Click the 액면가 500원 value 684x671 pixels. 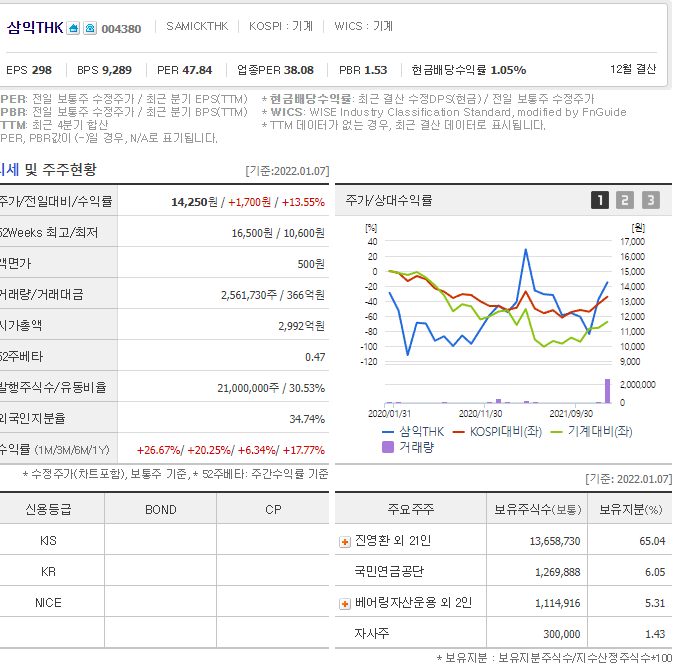pyautogui.click(x=311, y=264)
